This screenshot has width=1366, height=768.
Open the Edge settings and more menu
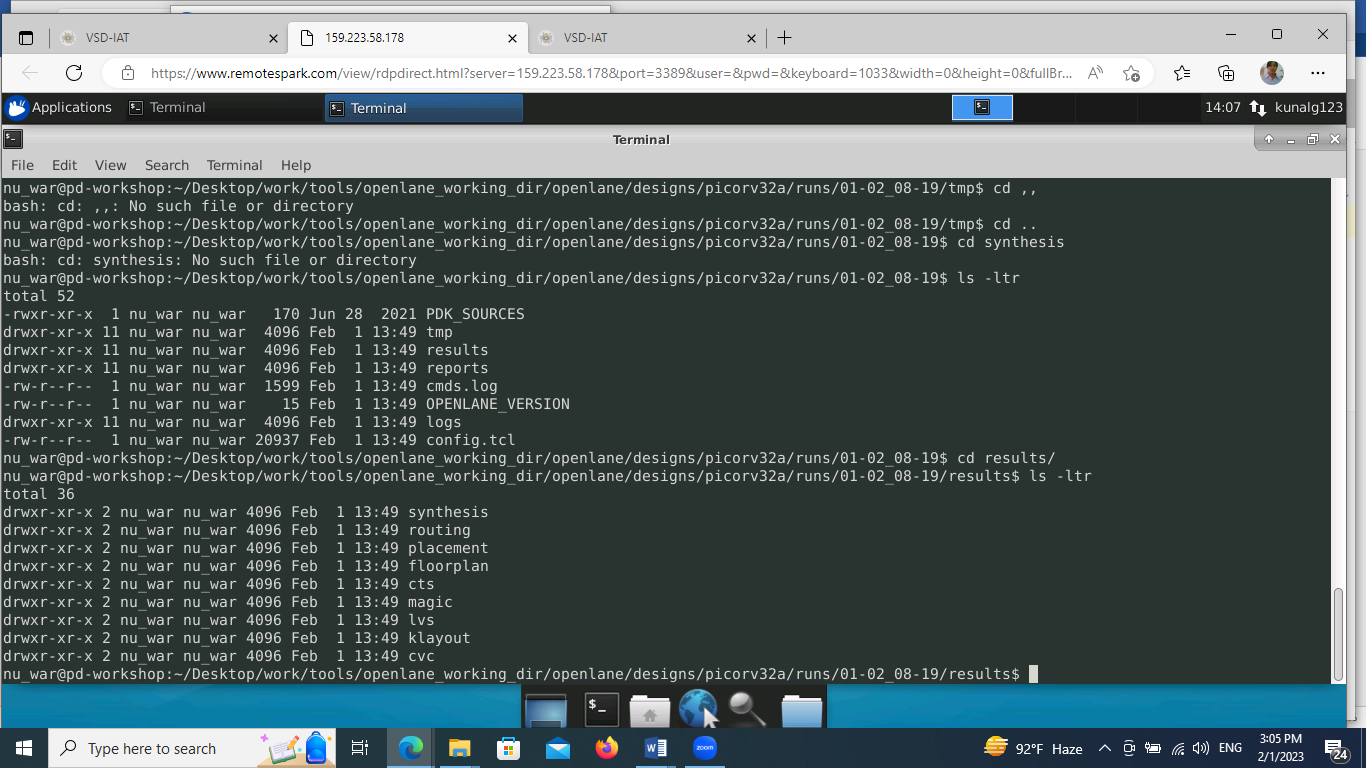1318,72
